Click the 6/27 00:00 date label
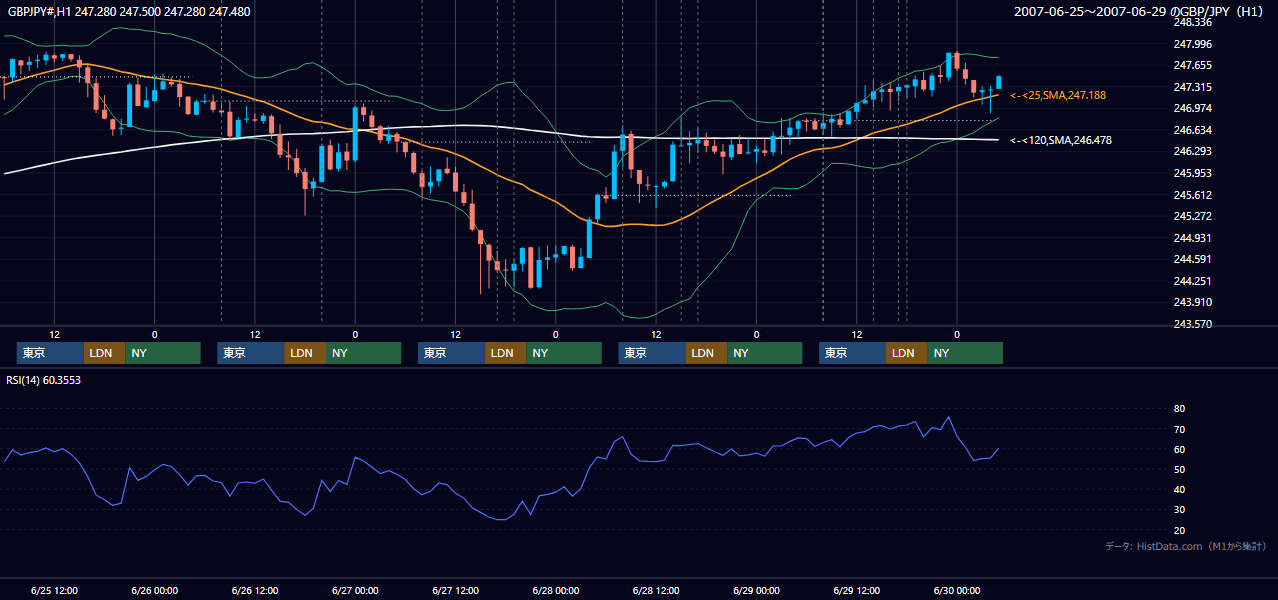 [x=355, y=591]
